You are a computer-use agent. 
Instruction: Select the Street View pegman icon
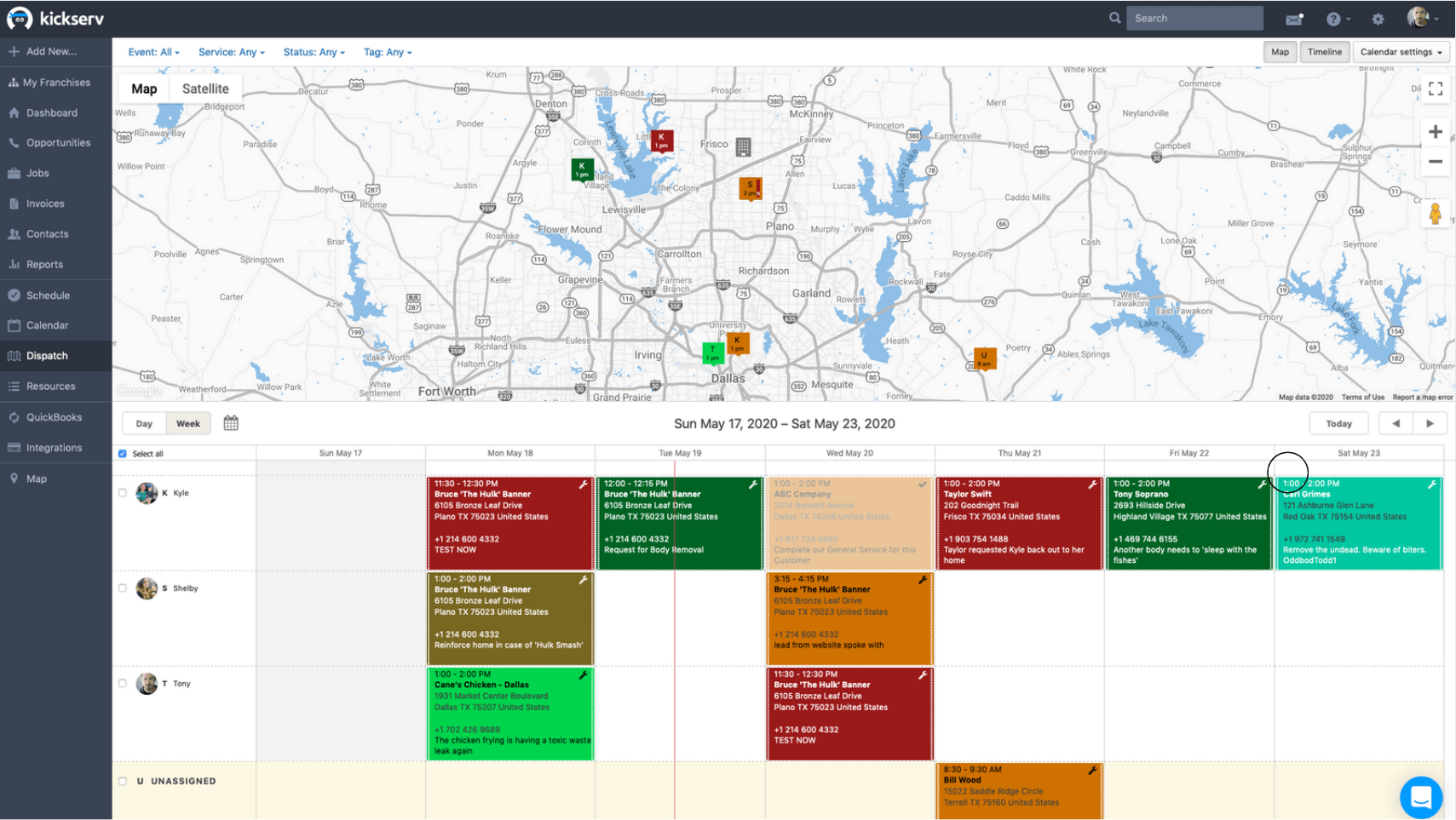point(1436,213)
